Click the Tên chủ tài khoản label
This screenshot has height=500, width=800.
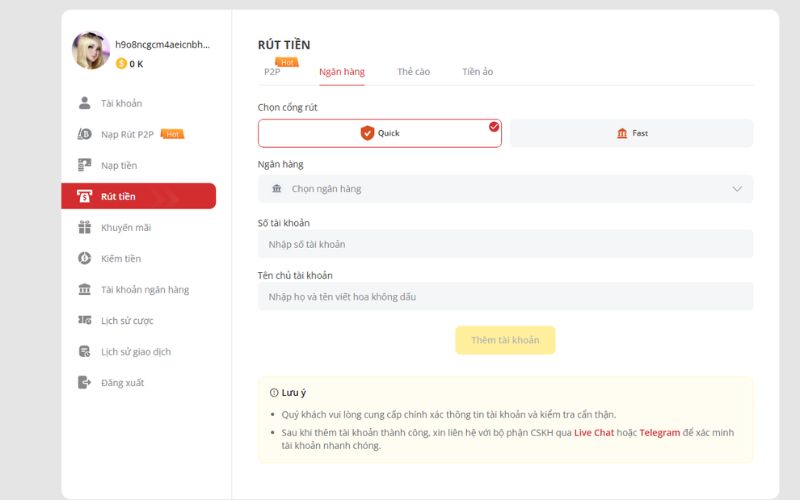pos(295,276)
